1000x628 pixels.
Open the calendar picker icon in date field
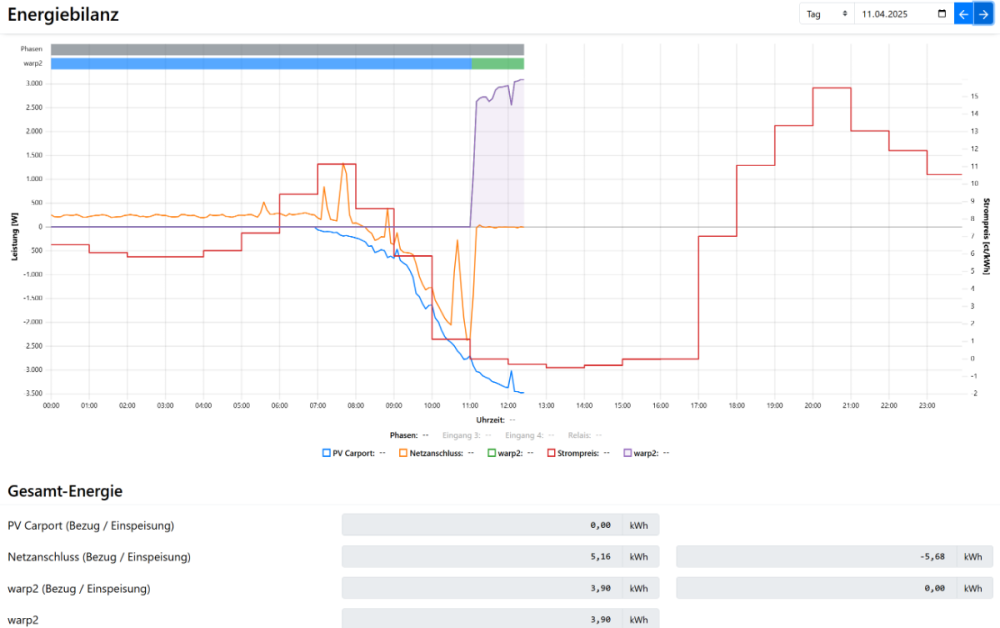(940, 14)
